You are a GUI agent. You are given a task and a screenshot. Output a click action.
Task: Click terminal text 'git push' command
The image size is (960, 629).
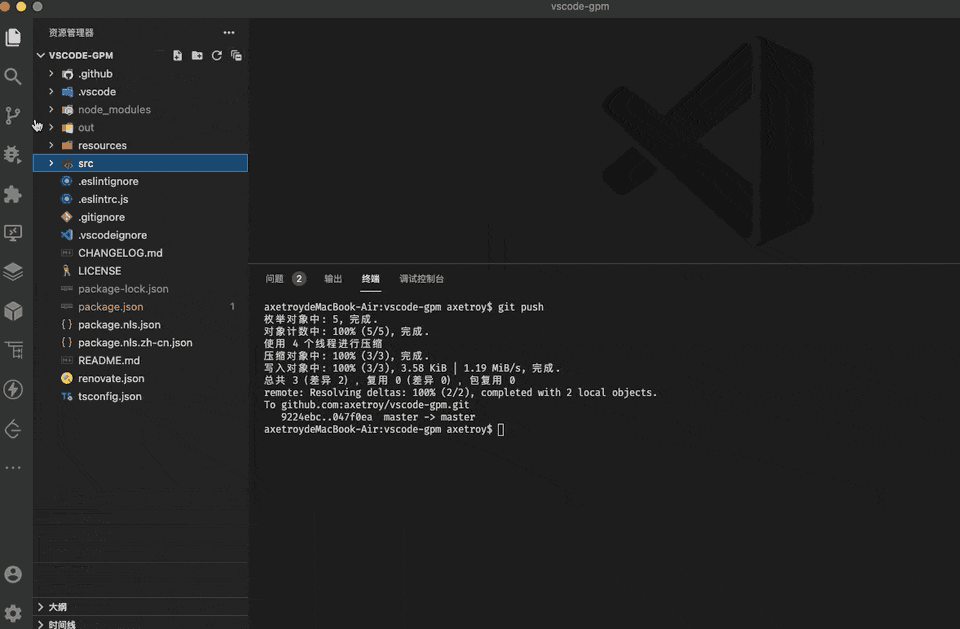click(x=520, y=307)
